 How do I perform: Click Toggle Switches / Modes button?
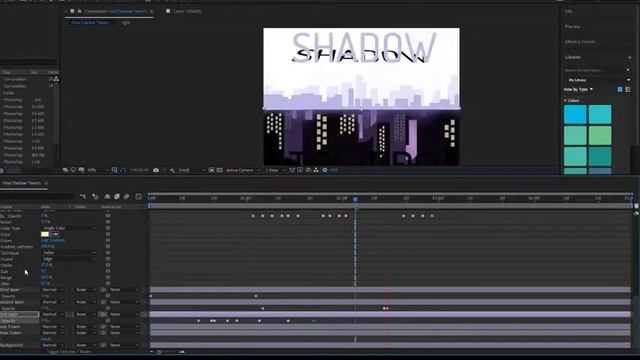[69, 351]
